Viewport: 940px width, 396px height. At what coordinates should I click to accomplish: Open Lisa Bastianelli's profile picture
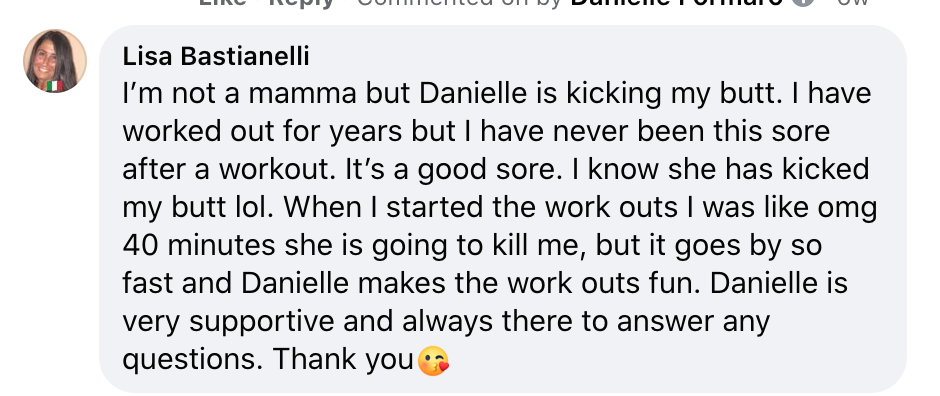tap(55, 61)
